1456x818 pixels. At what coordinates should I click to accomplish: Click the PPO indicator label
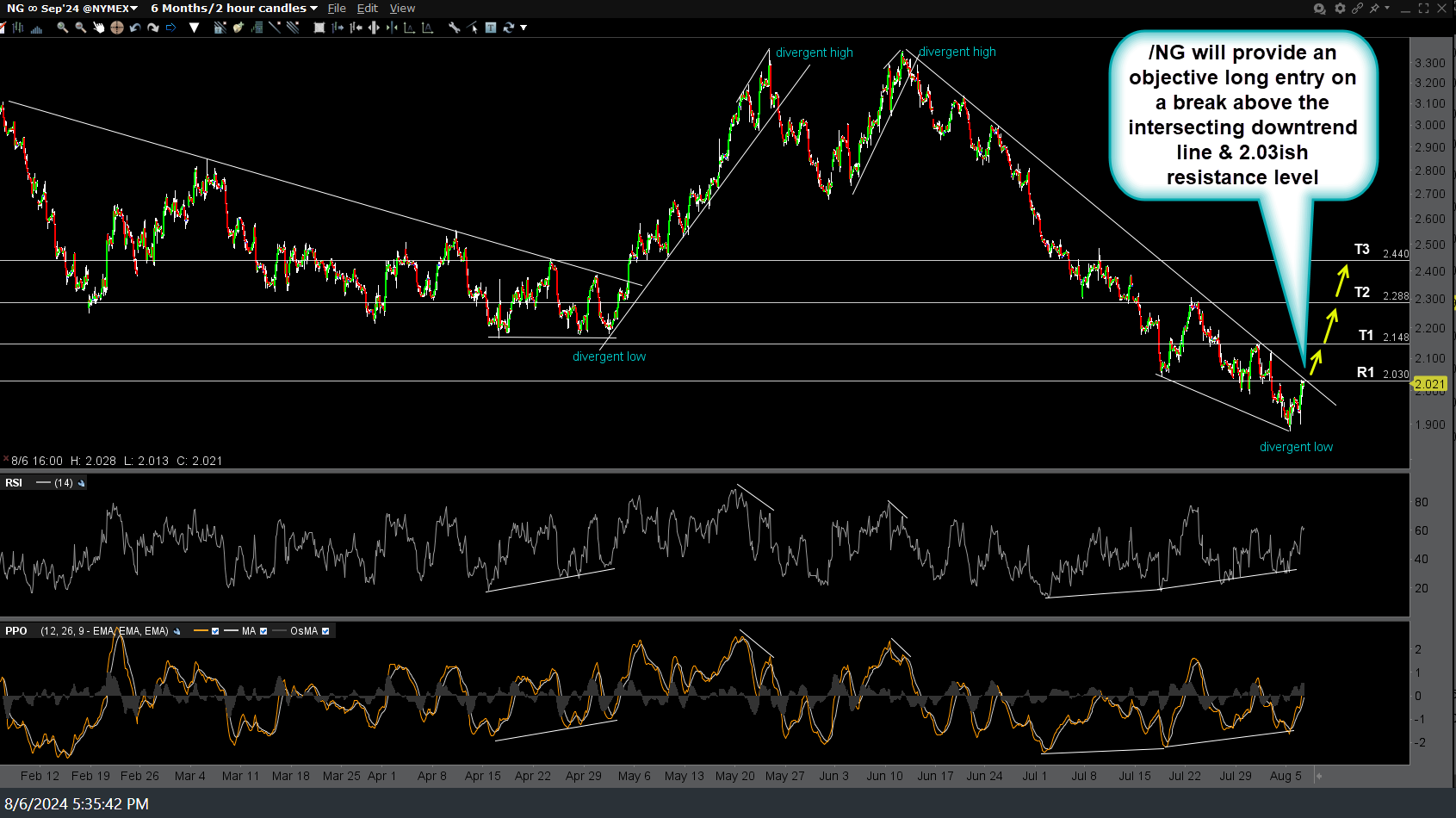[x=16, y=631]
